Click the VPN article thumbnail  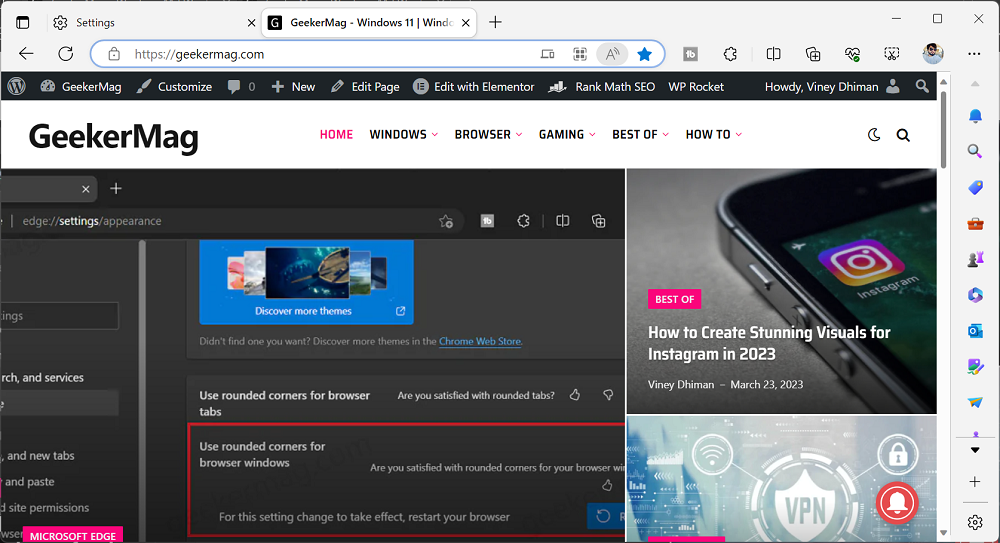pos(781,479)
